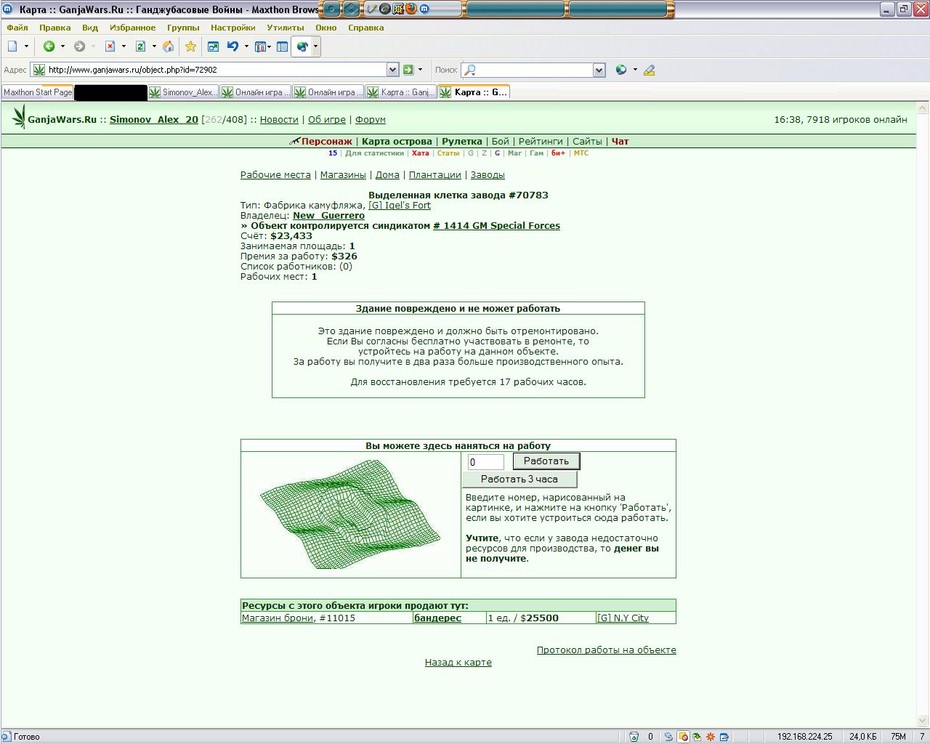
Task: Click the captcha number input field
Action: tap(486, 462)
